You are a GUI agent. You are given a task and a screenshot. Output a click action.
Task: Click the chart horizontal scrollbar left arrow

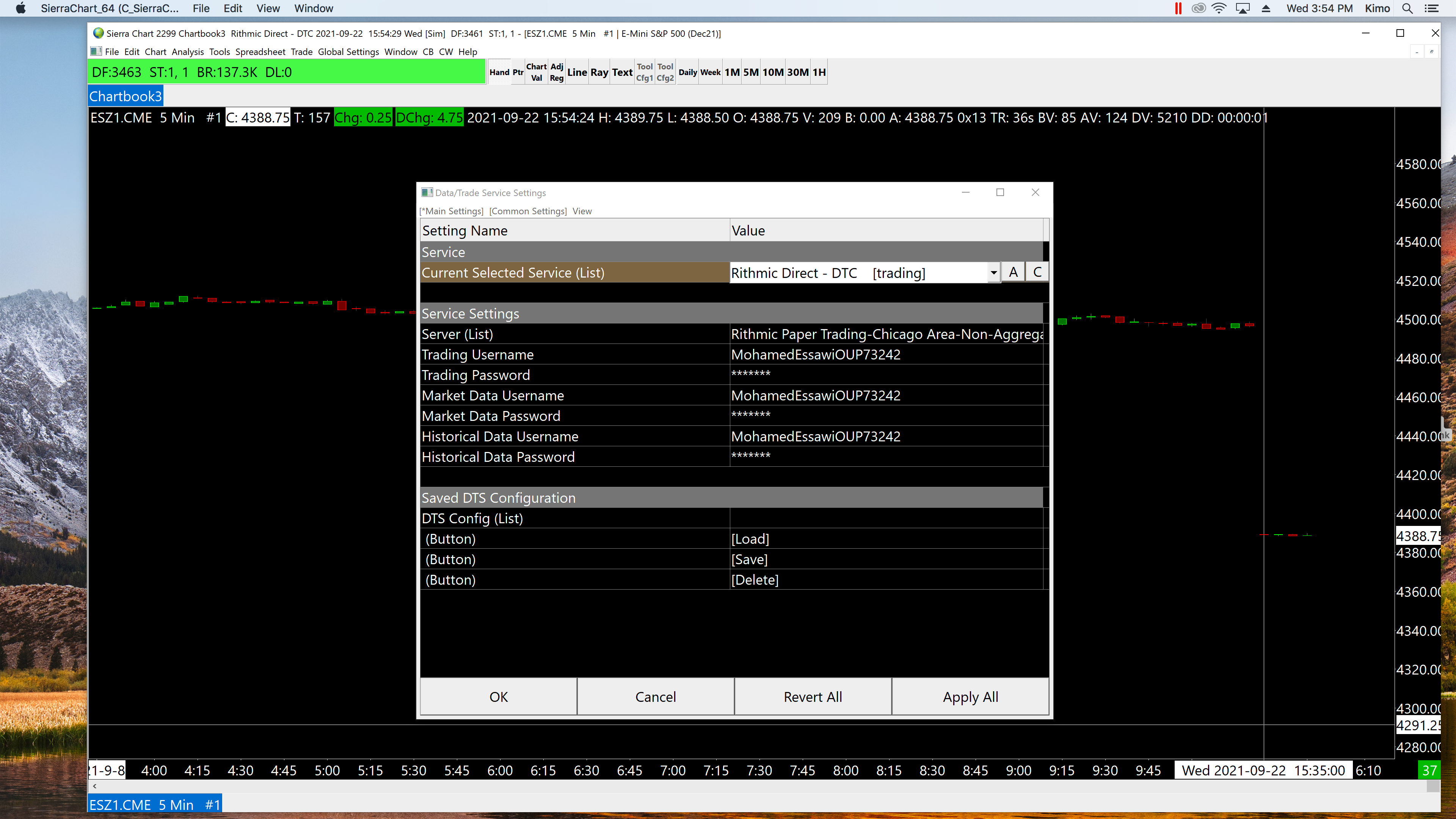[94, 786]
